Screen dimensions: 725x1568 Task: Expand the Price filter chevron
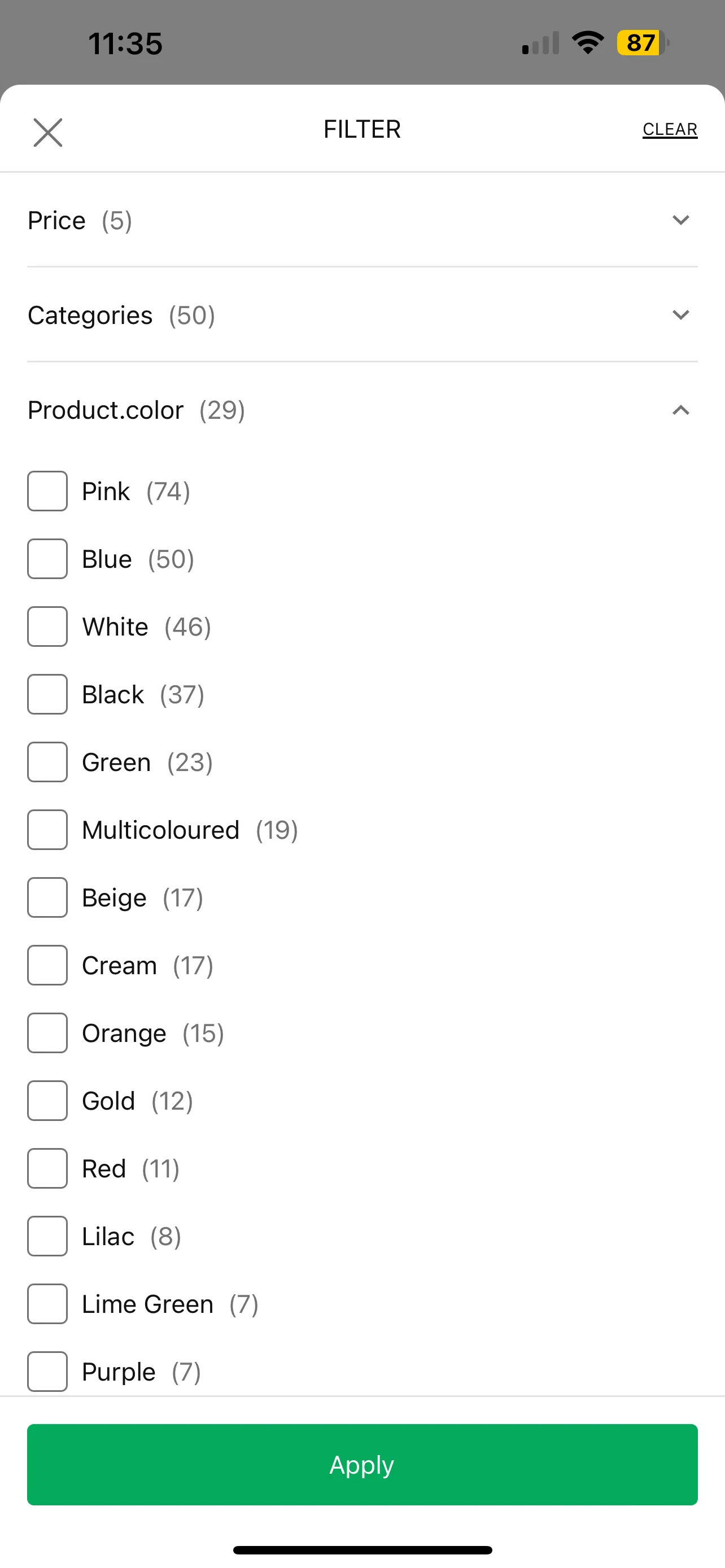click(x=680, y=220)
